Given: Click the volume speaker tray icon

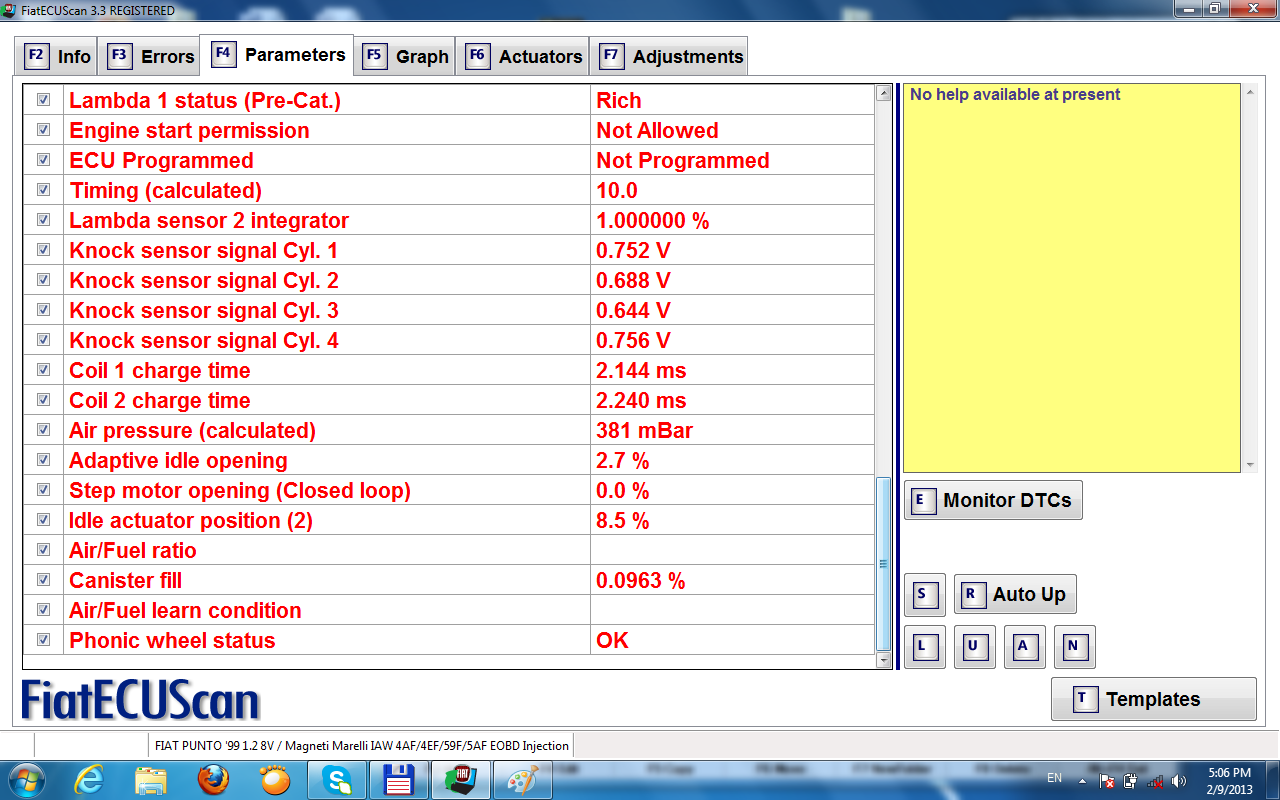Looking at the screenshot, I should pos(1179,781).
